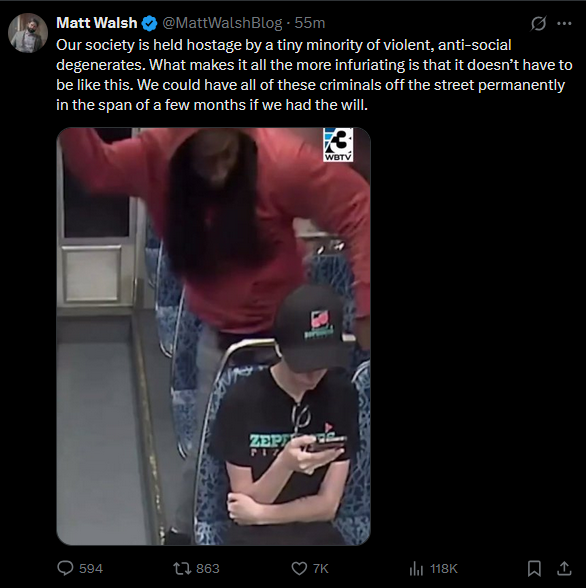This screenshot has width=586, height=588.
Task: Click the 863 reposts count
Action: pos(208,568)
